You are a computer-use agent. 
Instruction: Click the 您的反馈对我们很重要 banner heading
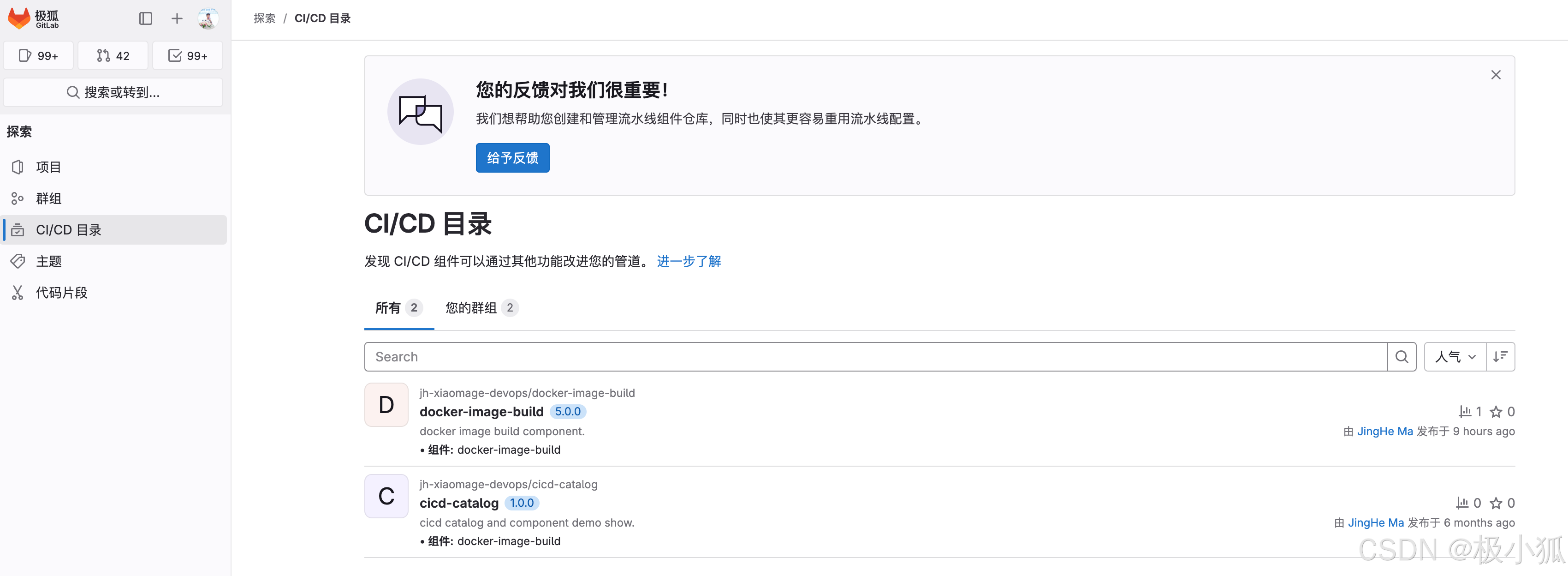pos(572,90)
